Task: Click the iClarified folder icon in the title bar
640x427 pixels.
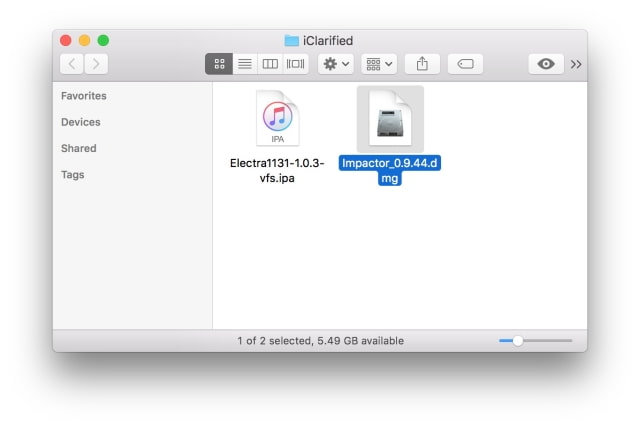Action: pyautogui.click(x=291, y=40)
